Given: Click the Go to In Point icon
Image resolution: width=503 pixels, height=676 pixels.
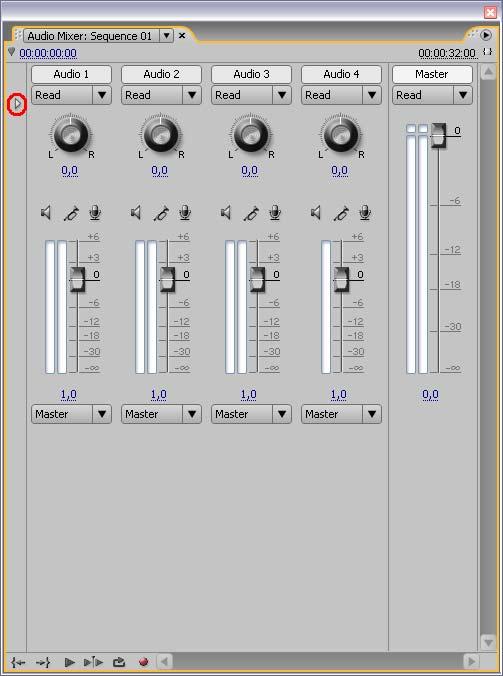Looking at the screenshot, I should pyautogui.click(x=18, y=662).
